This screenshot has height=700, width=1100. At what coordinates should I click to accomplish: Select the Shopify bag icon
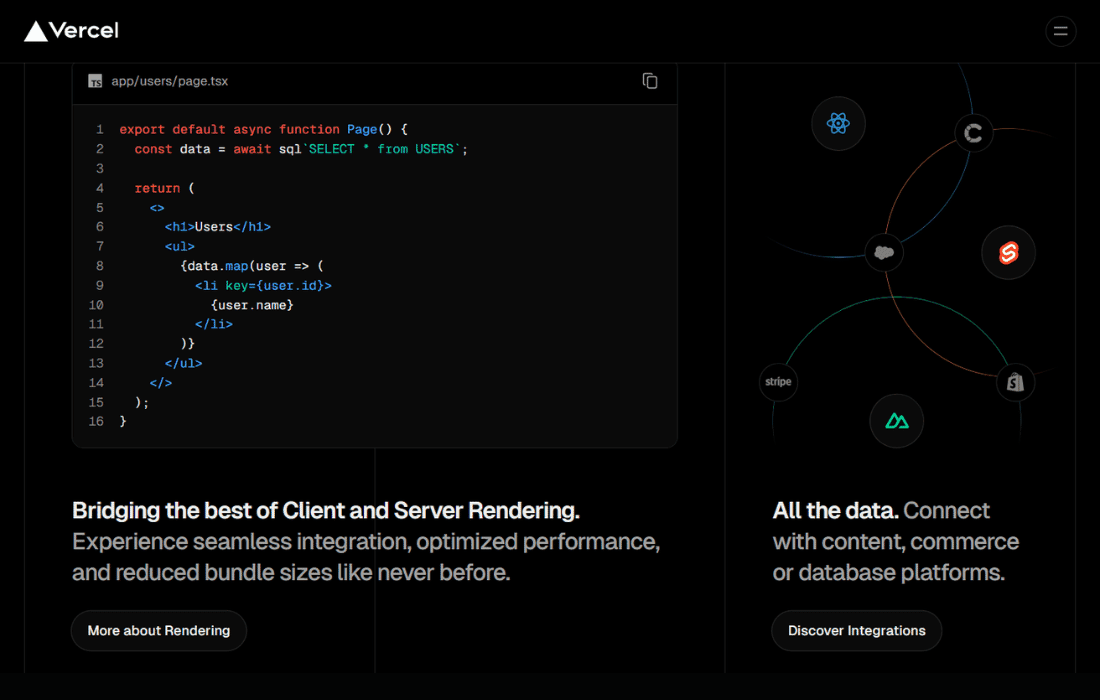[x=1015, y=382]
